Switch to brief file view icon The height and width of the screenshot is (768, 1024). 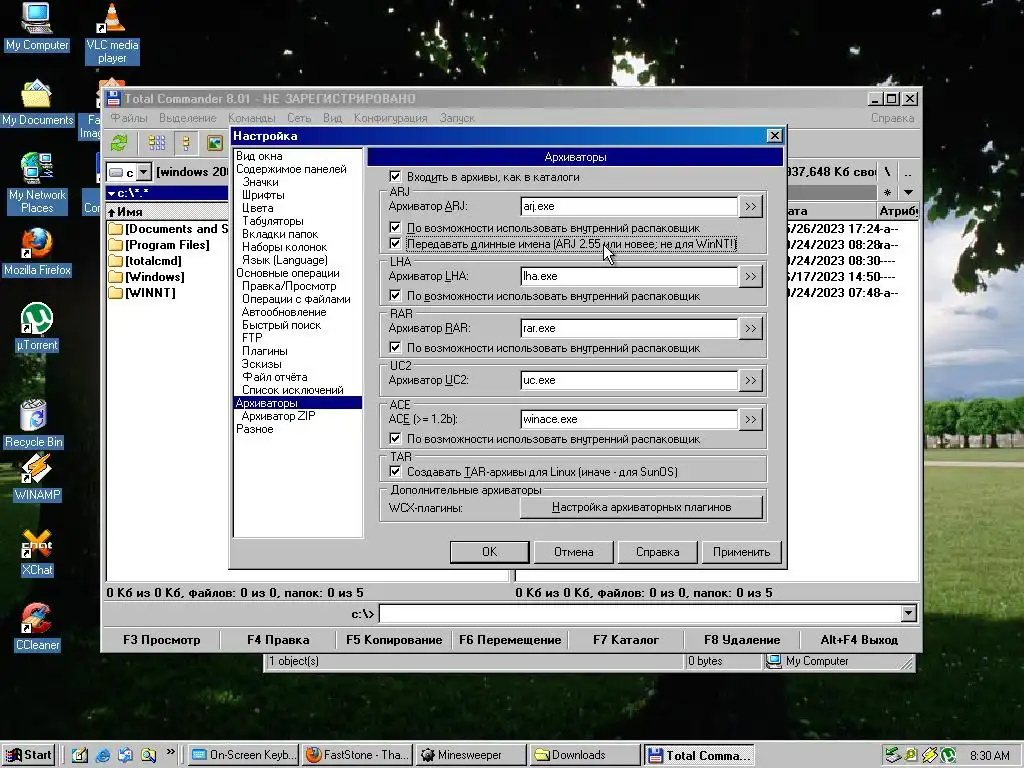tap(157, 142)
